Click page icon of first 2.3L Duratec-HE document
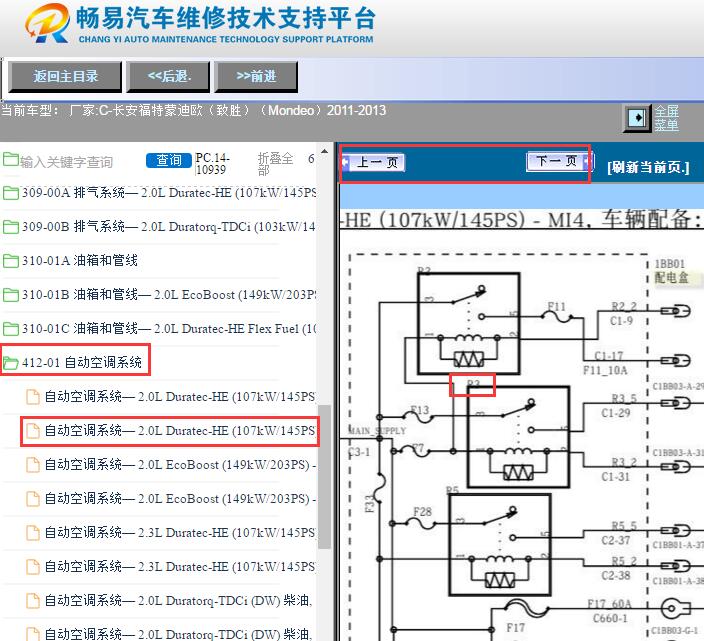 pyautogui.click(x=32, y=533)
